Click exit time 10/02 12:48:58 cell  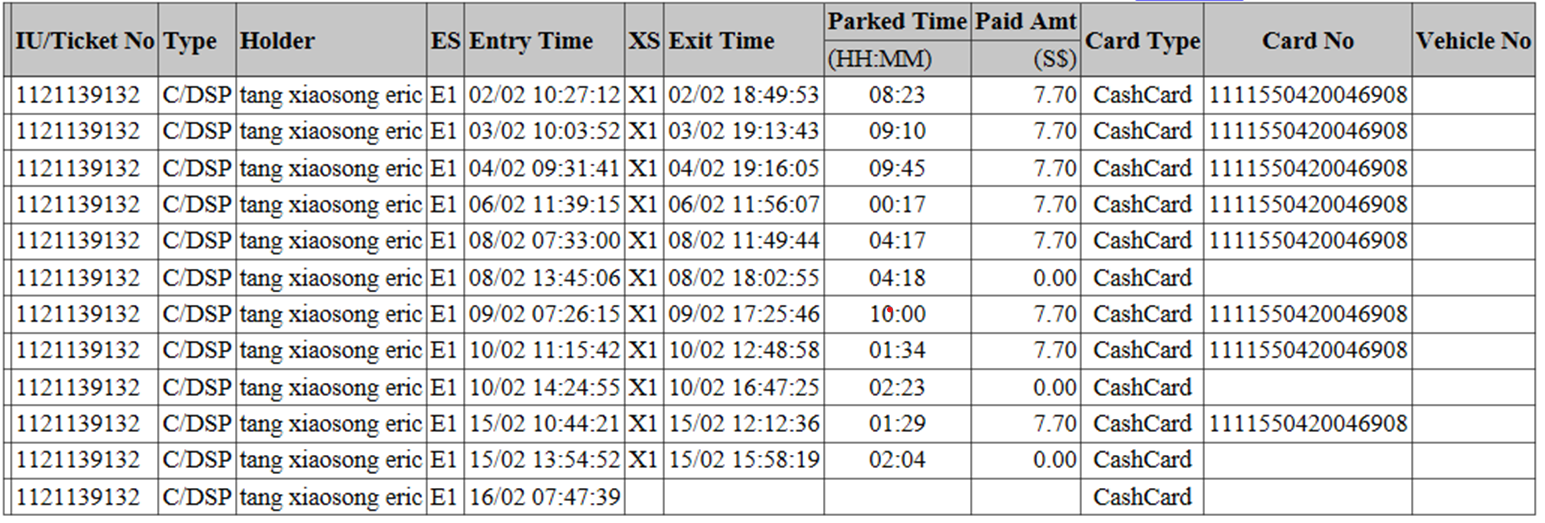[744, 350]
